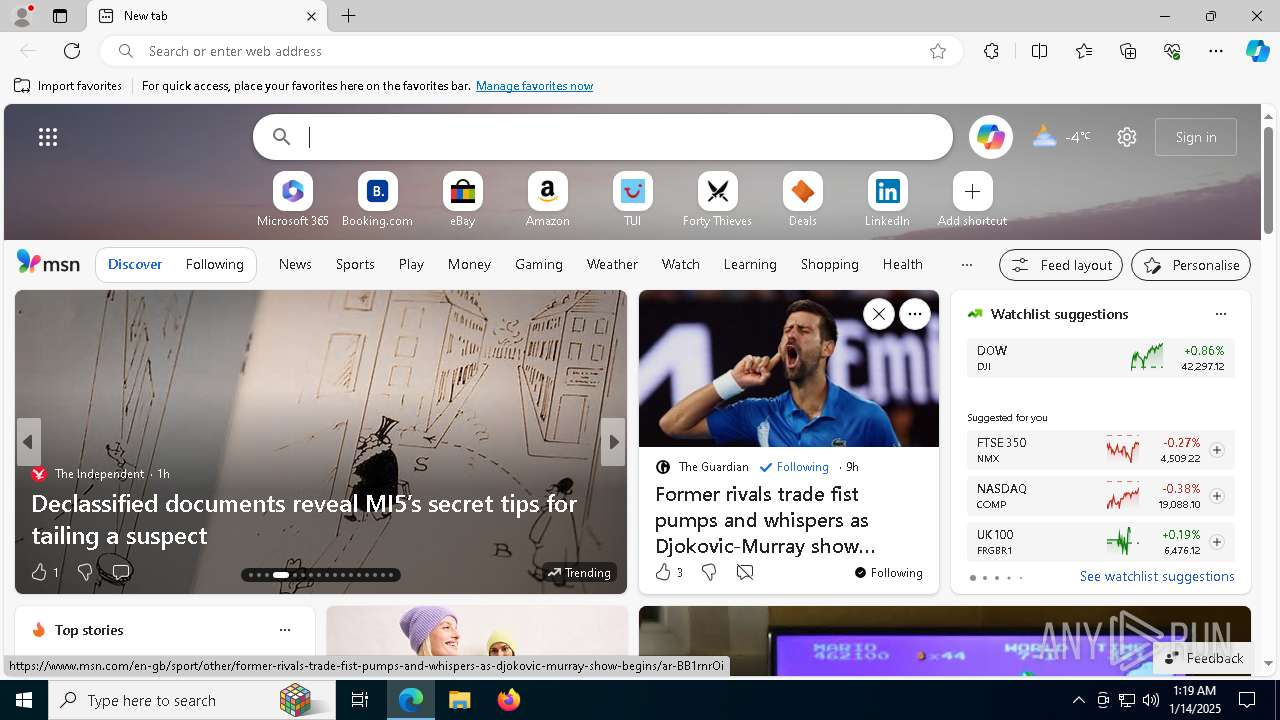The image size is (1280, 720).
Task: Open the browser profile icon
Action: pyautogui.click(x=22, y=16)
